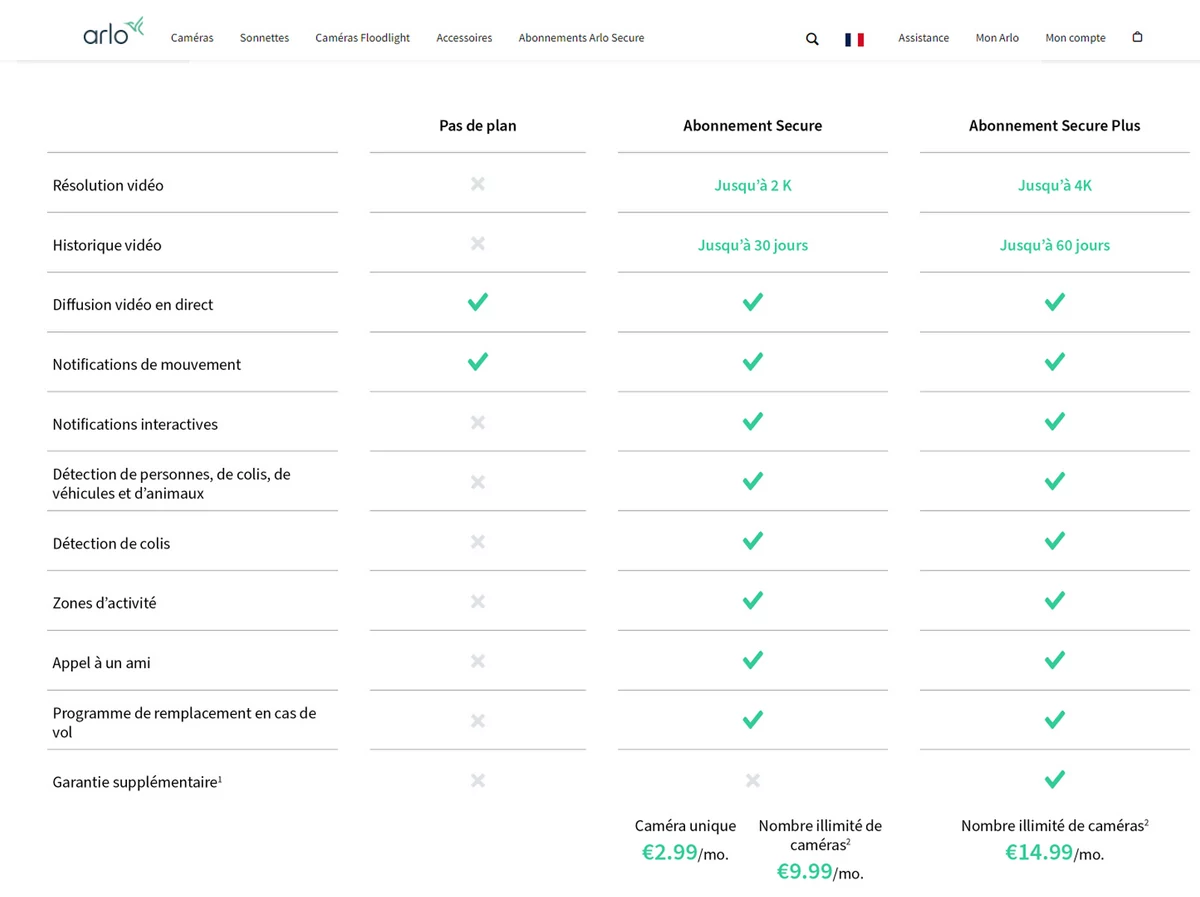Viewport: 1200px width, 897px height.
Task: Click Secure checkmark for Détection de colis
Action: [753, 541]
